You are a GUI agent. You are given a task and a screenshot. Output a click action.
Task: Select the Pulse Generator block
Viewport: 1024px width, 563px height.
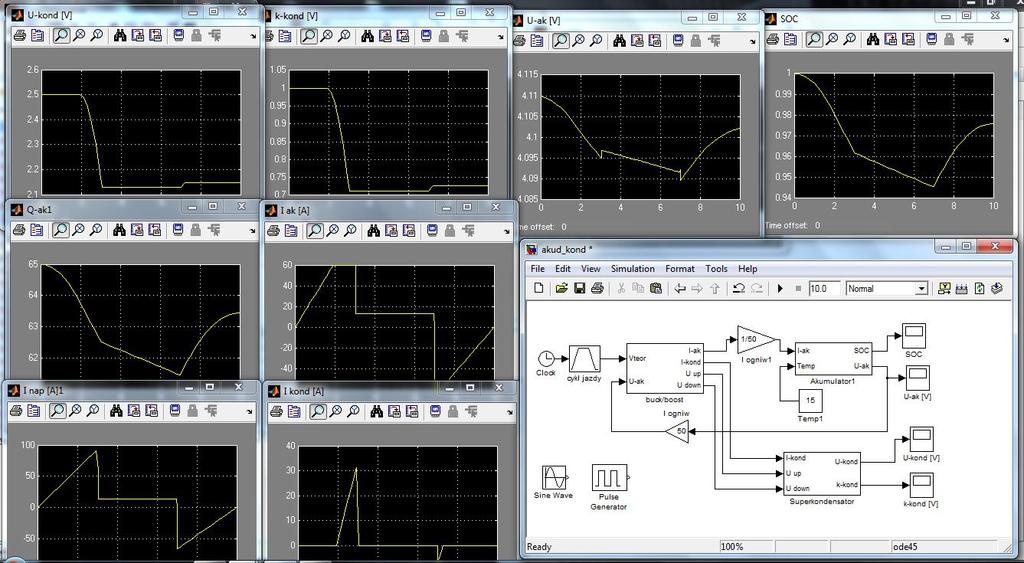pyautogui.click(x=609, y=477)
